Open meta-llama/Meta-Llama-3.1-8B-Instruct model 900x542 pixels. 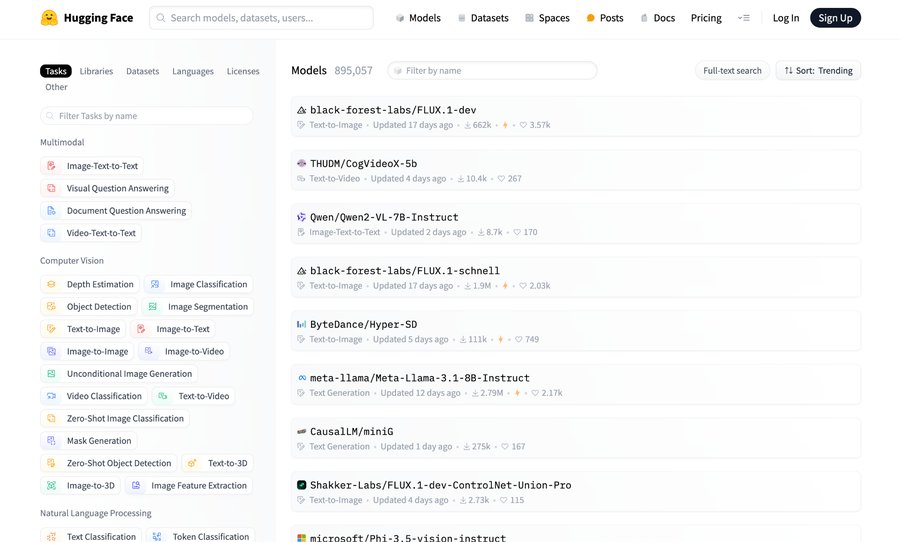coord(576,385)
